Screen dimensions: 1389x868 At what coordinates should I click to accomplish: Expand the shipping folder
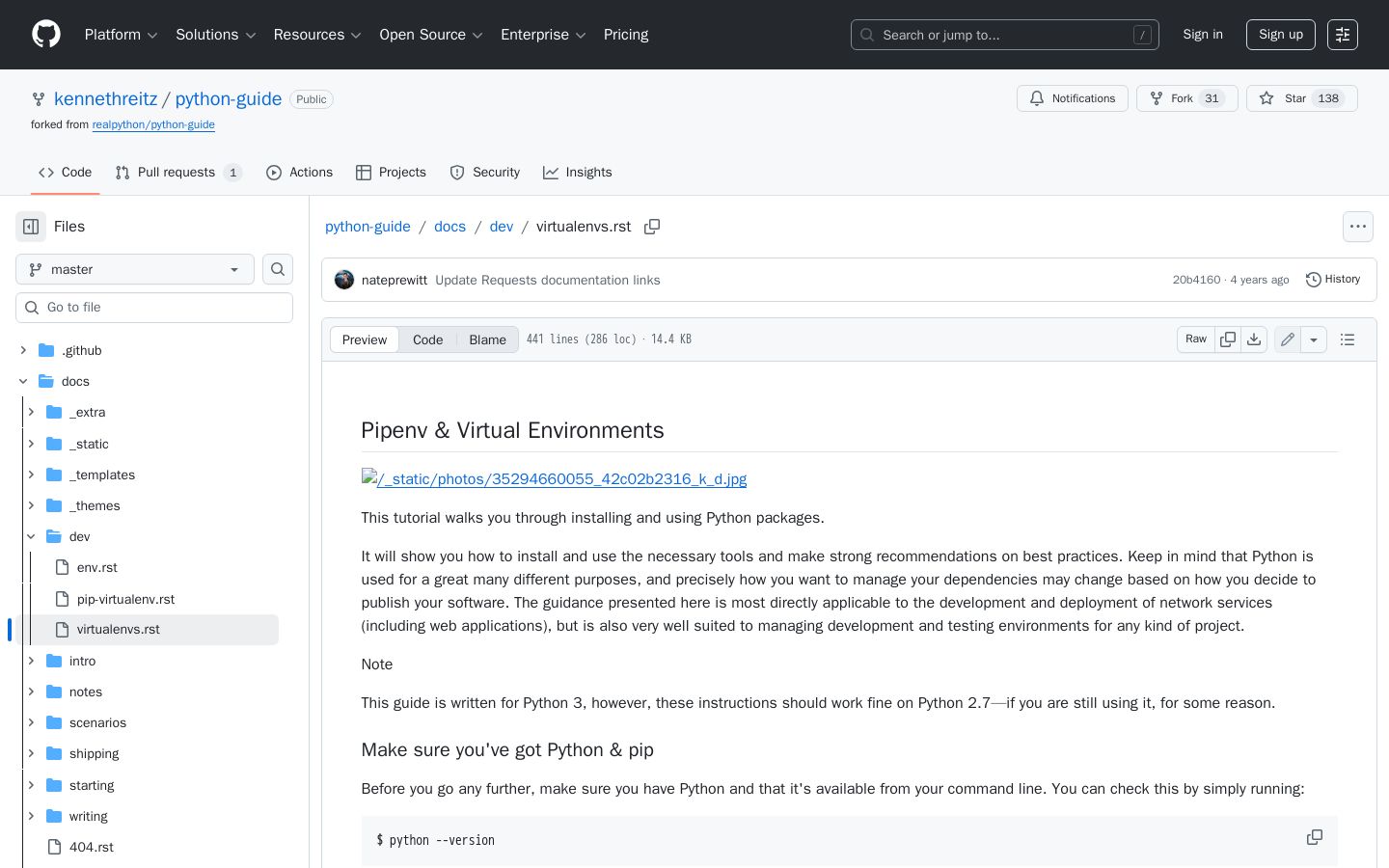point(31,753)
